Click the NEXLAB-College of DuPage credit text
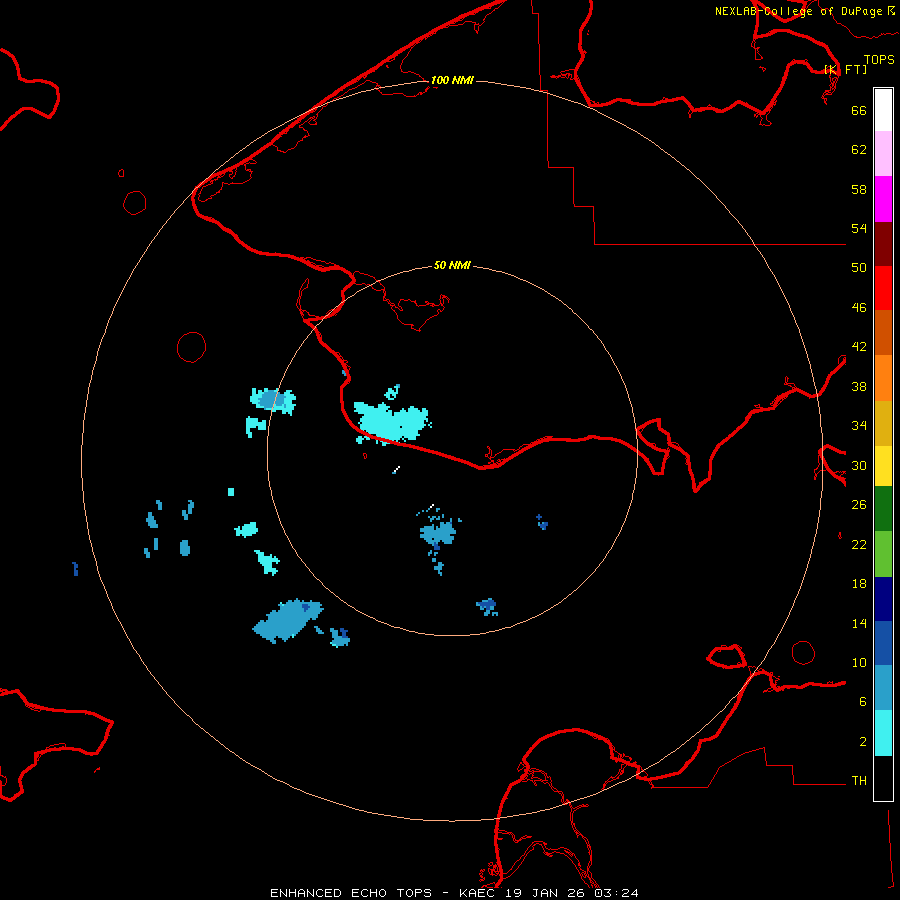The height and width of the screenshot is (900, 900). (x=804, y=11)
